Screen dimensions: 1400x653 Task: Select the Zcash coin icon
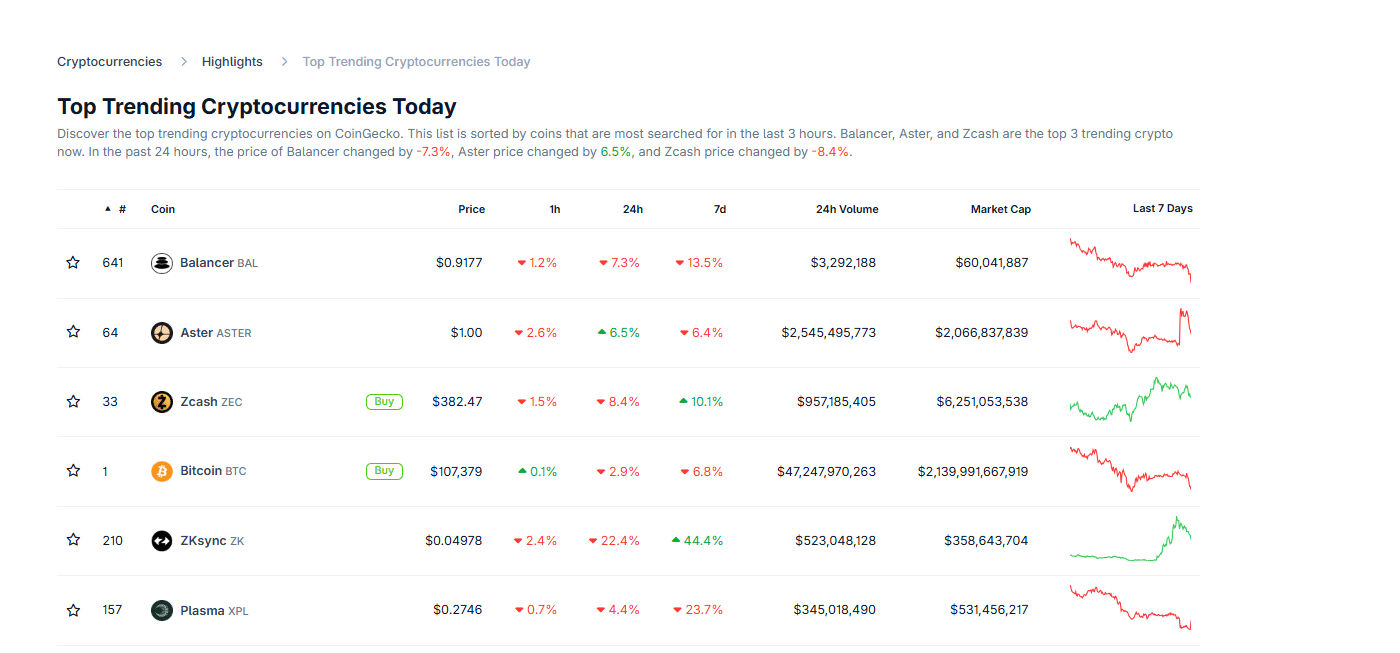point(161,401)
